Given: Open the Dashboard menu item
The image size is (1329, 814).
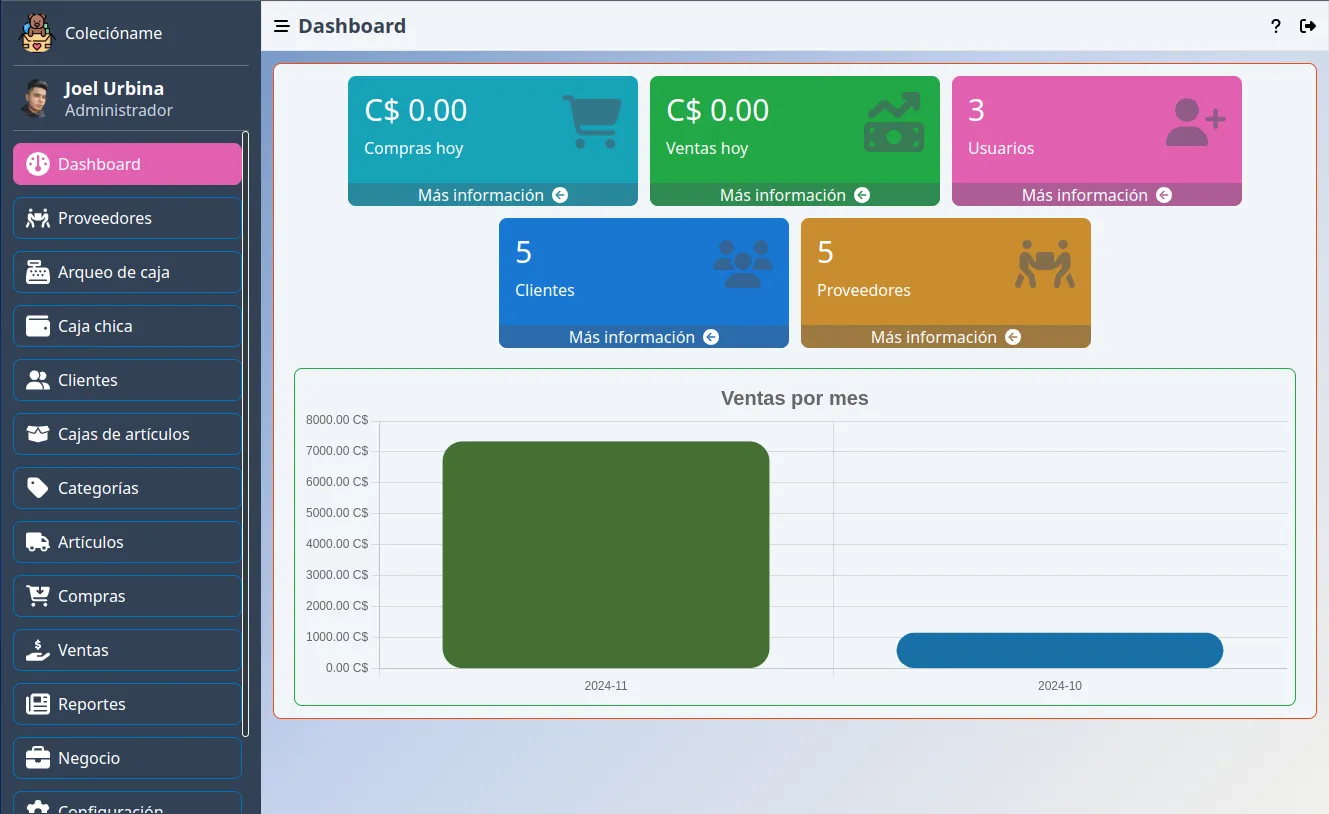Looking at the screenshot, I should click(x=126, y=163).
